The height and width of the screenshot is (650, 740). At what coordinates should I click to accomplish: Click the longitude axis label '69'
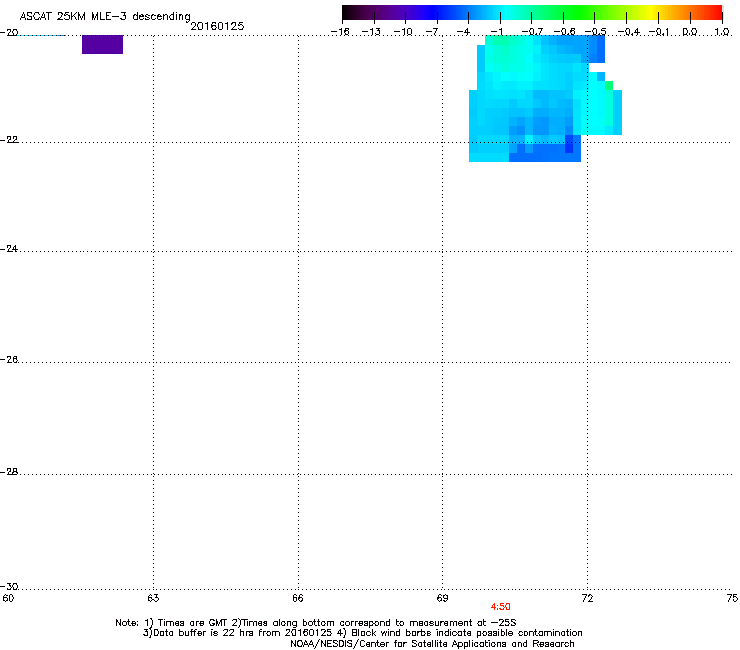[442, 599]
